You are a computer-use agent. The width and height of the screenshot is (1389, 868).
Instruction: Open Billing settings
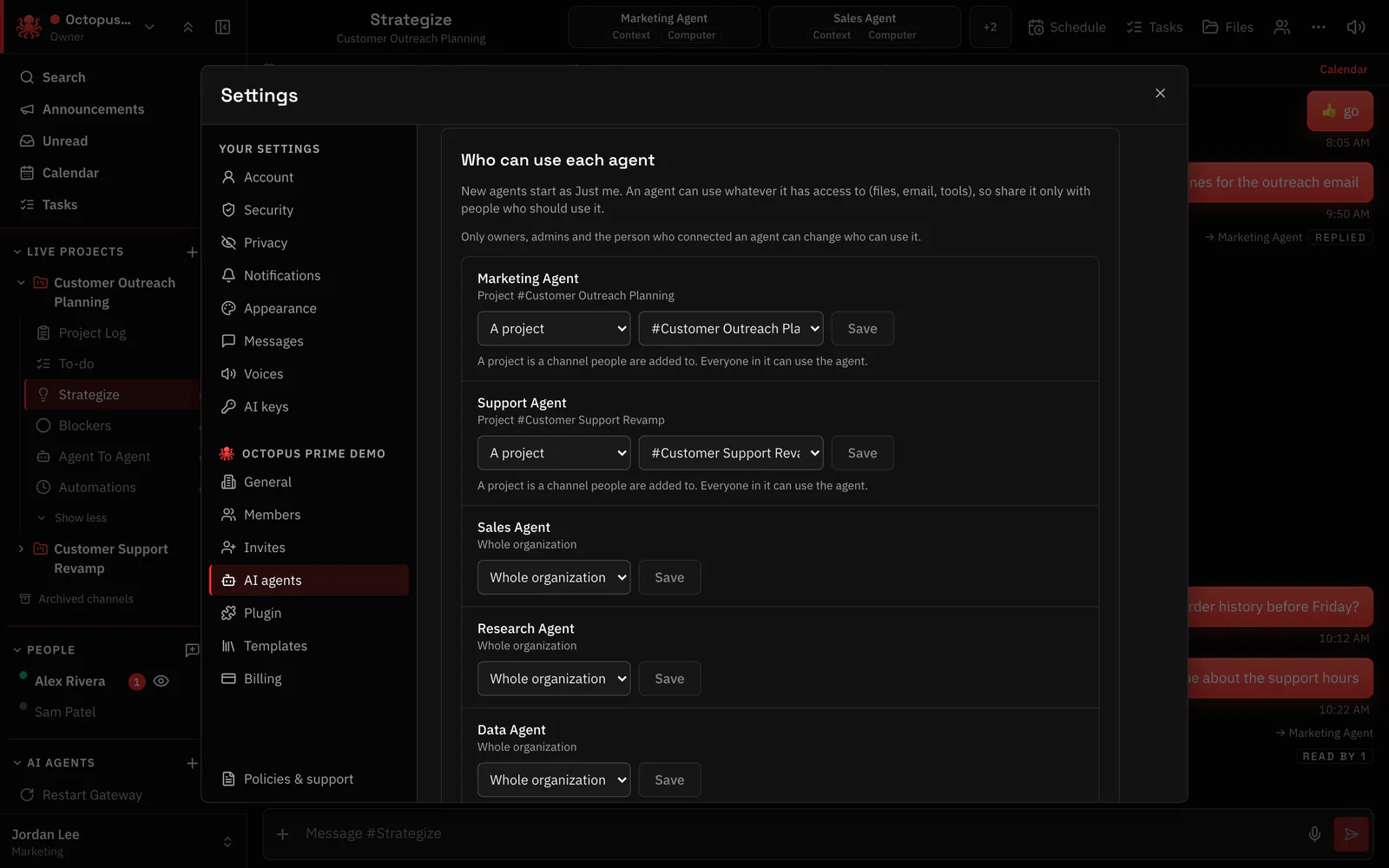click(308, 679)
